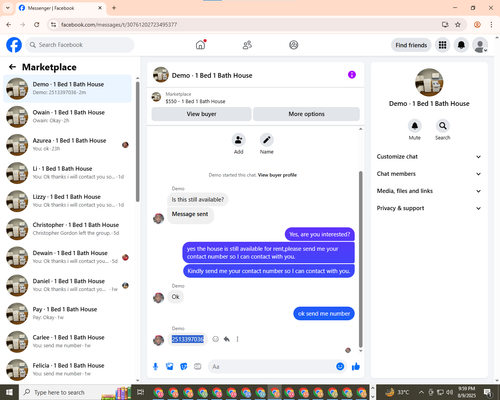Click the conversation list scrollbar
500x400 pixels.
pyautogui.click(x=137, y=142)
